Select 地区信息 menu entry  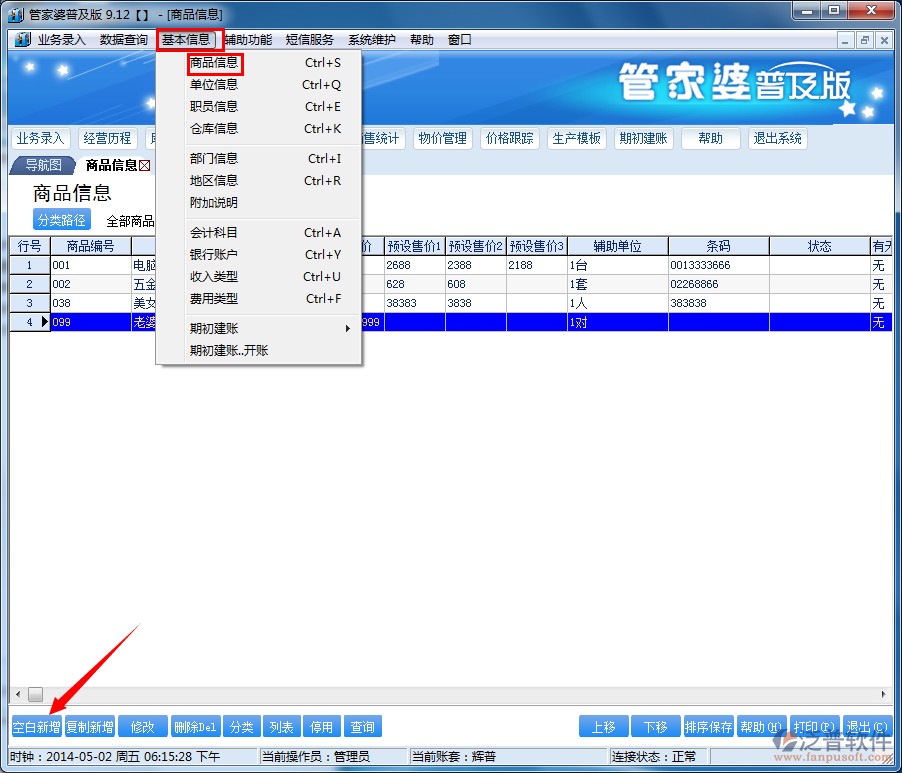tap(259, 181)
